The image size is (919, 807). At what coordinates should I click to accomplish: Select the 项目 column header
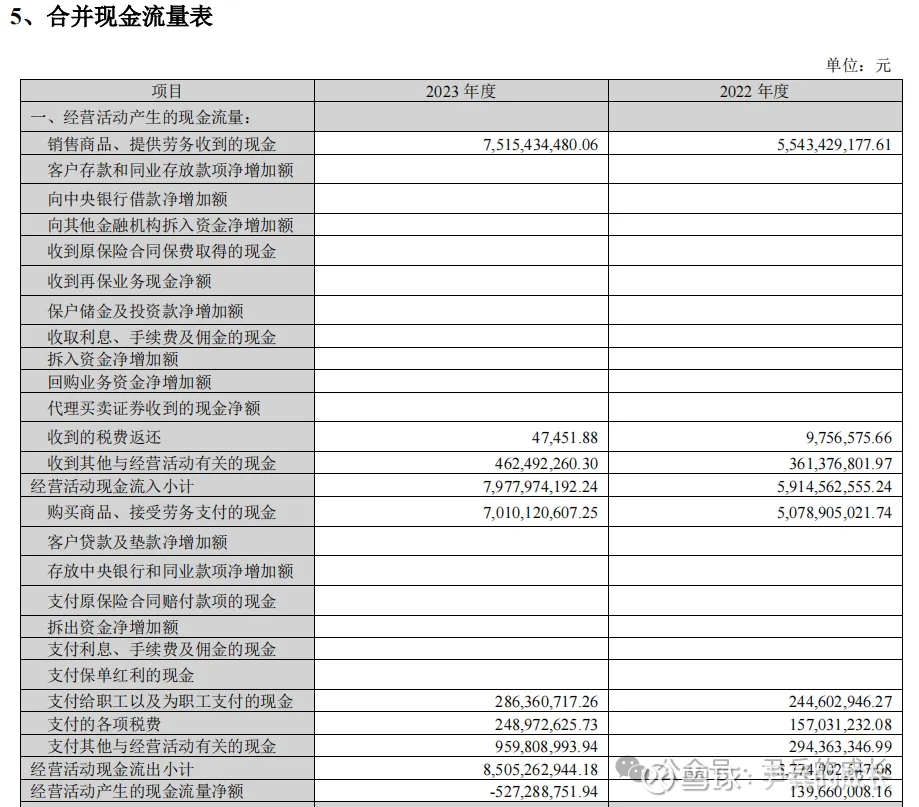pos(167,91)
